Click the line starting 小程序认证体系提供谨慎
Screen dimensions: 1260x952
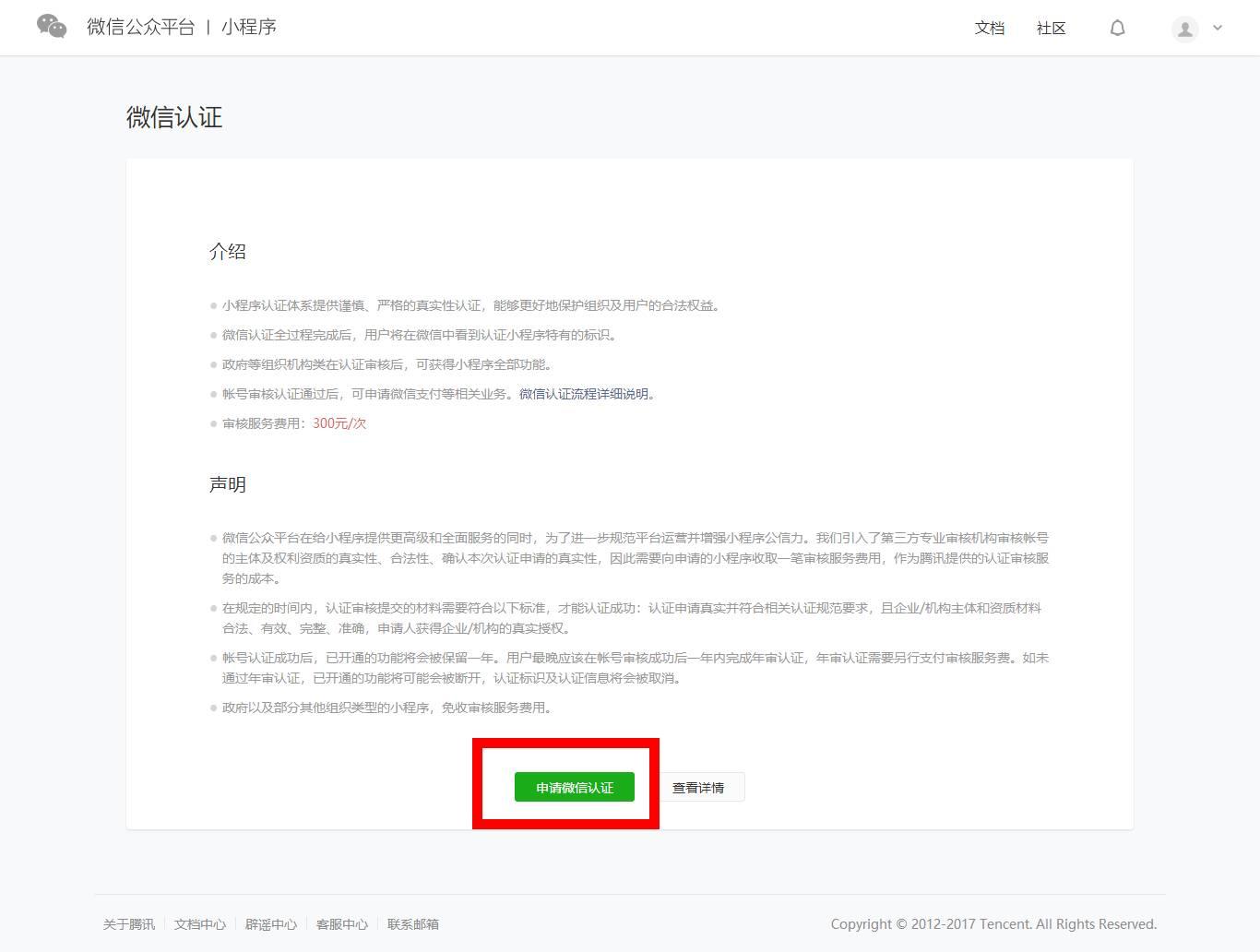471,305
